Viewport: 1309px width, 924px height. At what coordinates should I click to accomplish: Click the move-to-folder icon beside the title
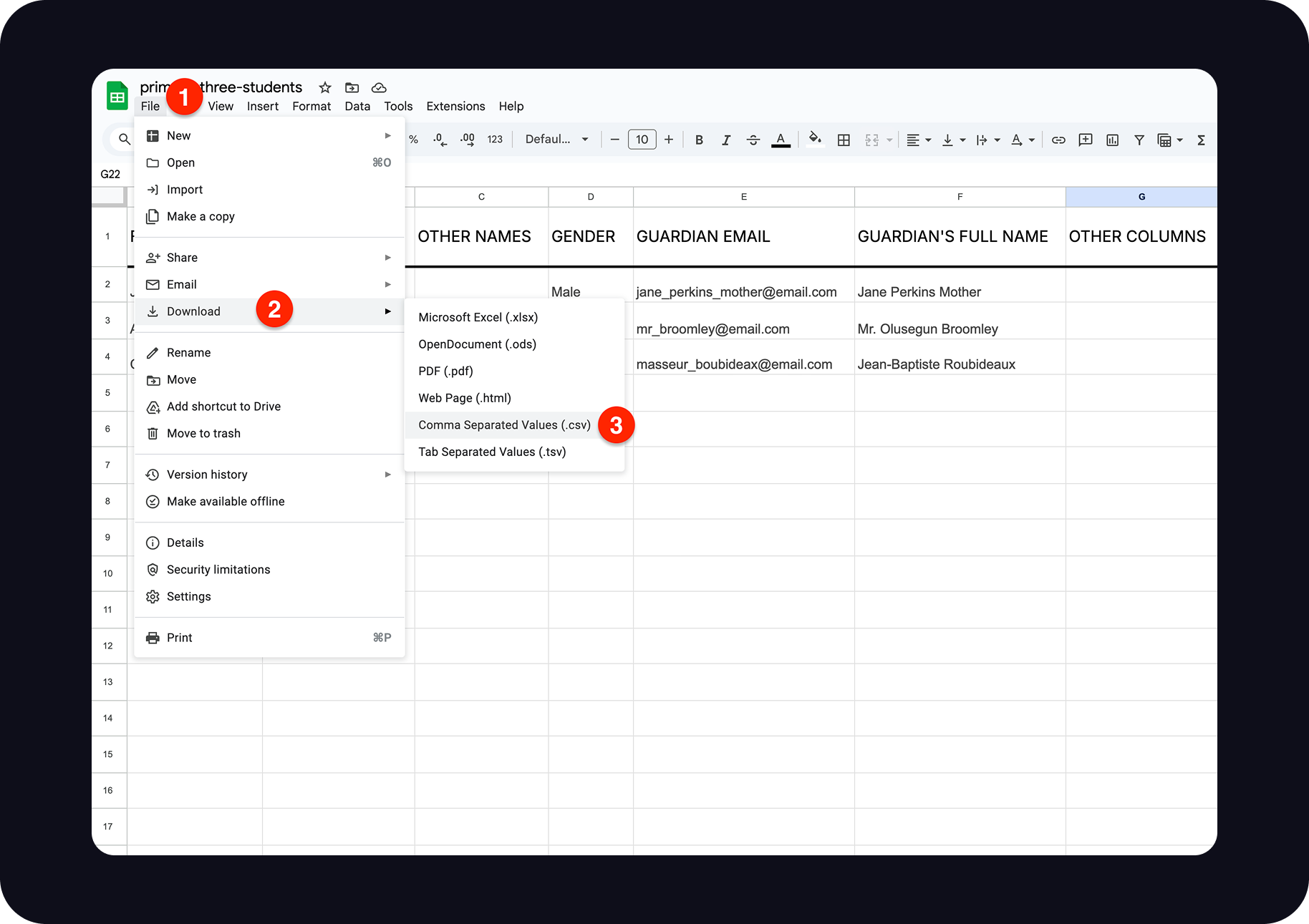[352, 87]
